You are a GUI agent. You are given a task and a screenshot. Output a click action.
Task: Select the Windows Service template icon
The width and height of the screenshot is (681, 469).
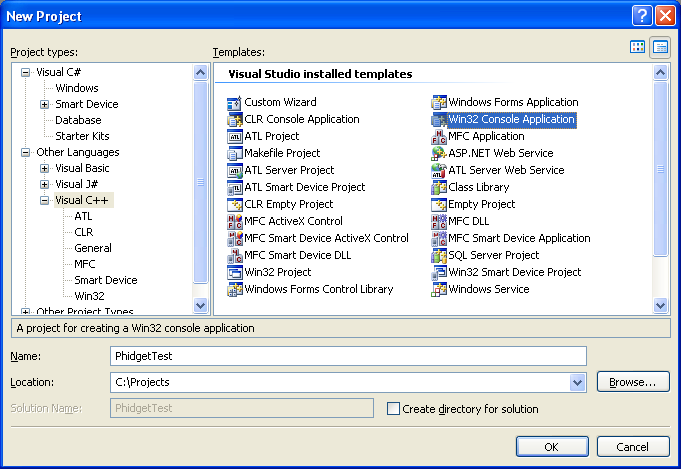tap(439, 289)
